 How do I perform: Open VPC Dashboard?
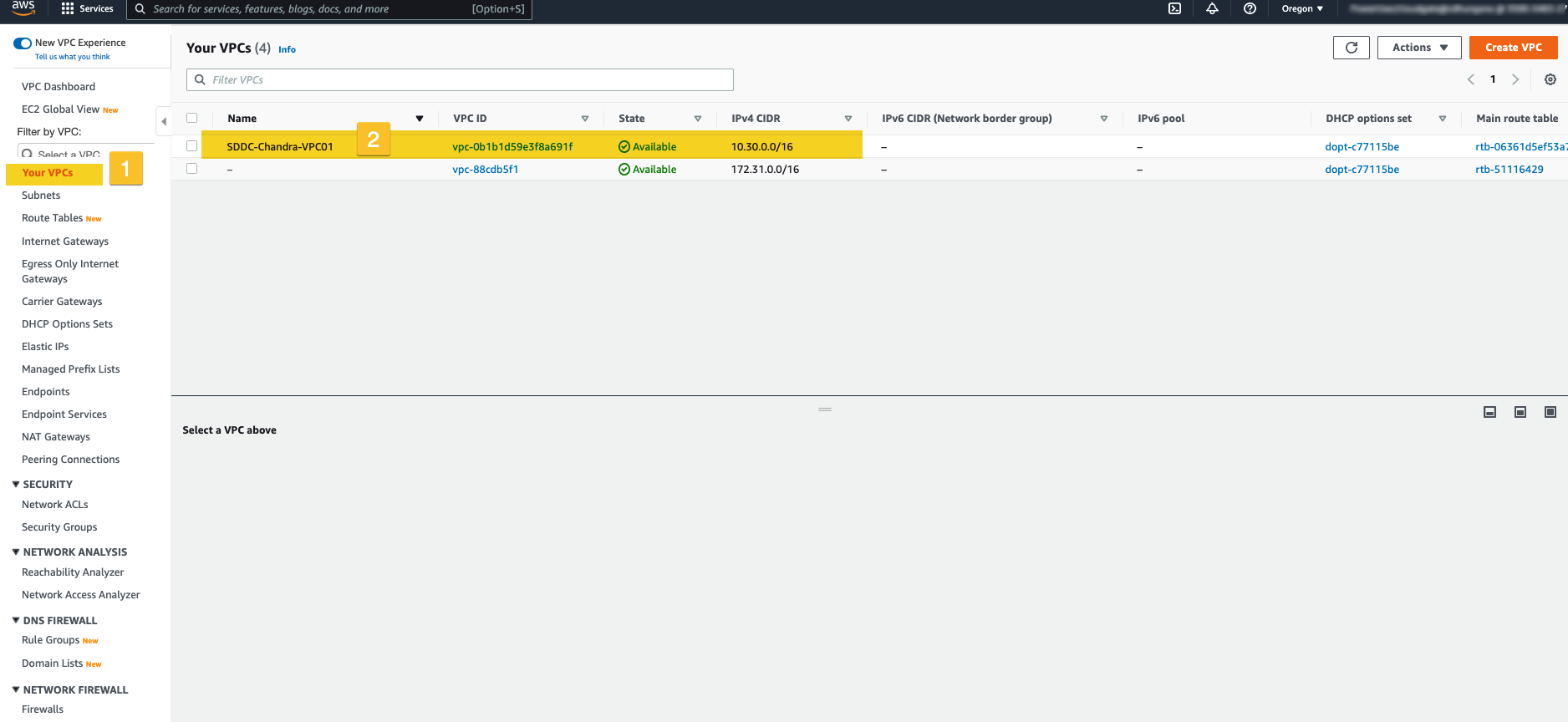tap(59, 87)
